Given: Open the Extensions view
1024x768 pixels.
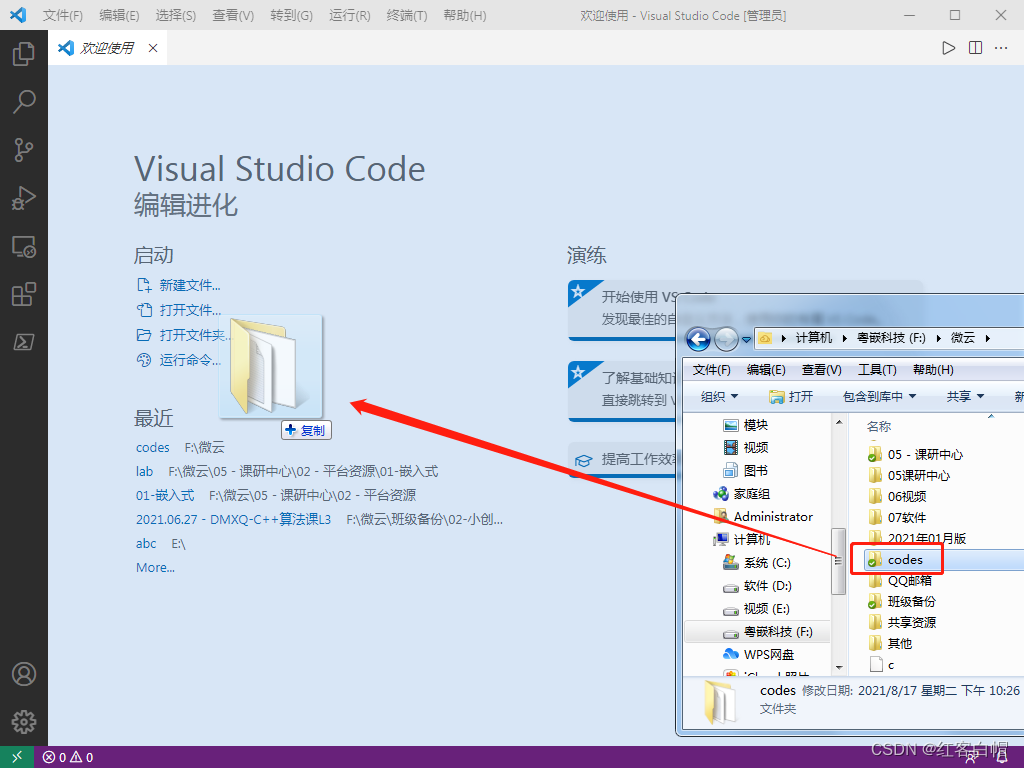Looking at the screenshot, I should [24, 295].
